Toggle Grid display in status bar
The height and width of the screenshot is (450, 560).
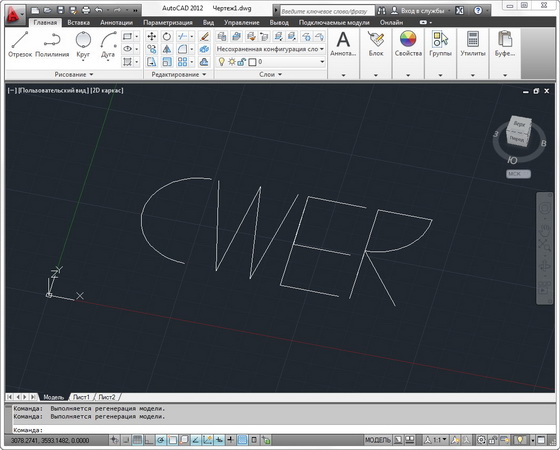[137, 440]
